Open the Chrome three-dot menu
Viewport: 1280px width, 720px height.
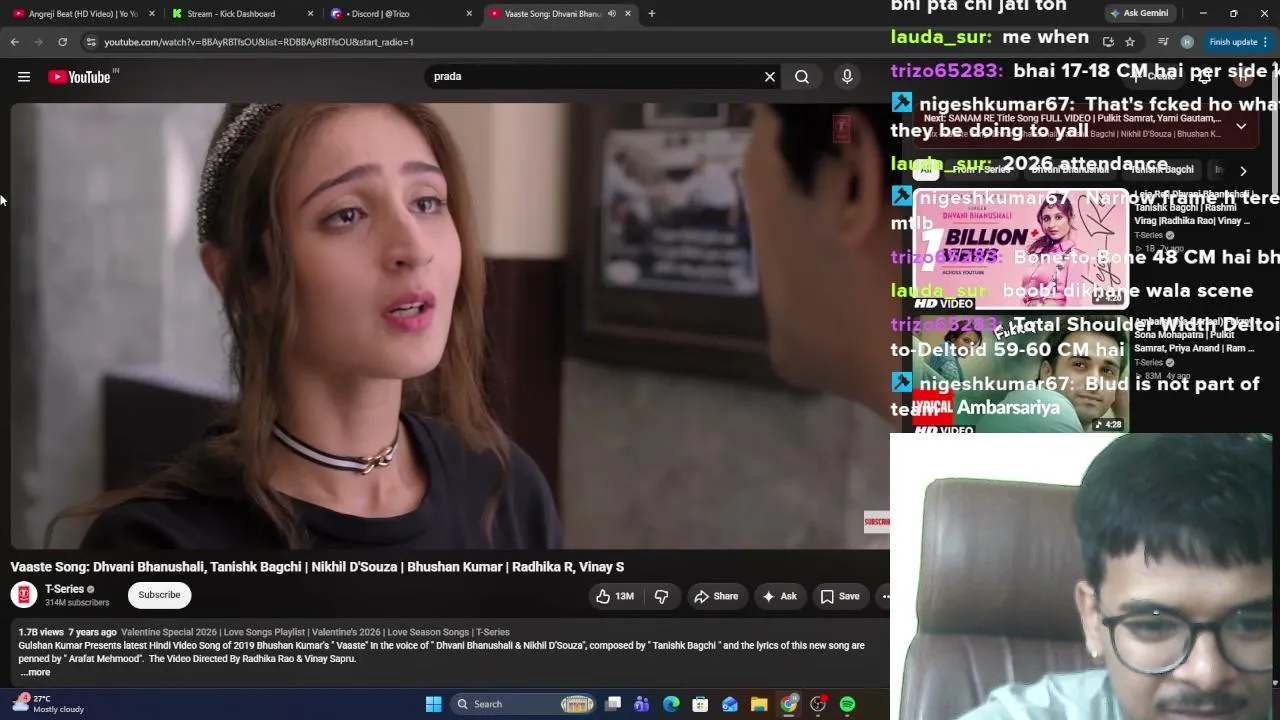click(x=1266, y=42)
